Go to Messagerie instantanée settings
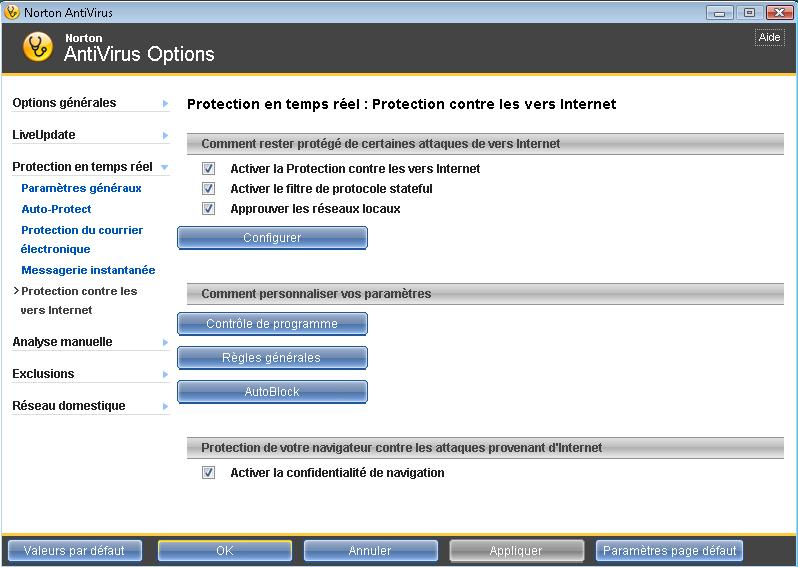Viewport: 798px width, 567px height. [x=88, y=270]
